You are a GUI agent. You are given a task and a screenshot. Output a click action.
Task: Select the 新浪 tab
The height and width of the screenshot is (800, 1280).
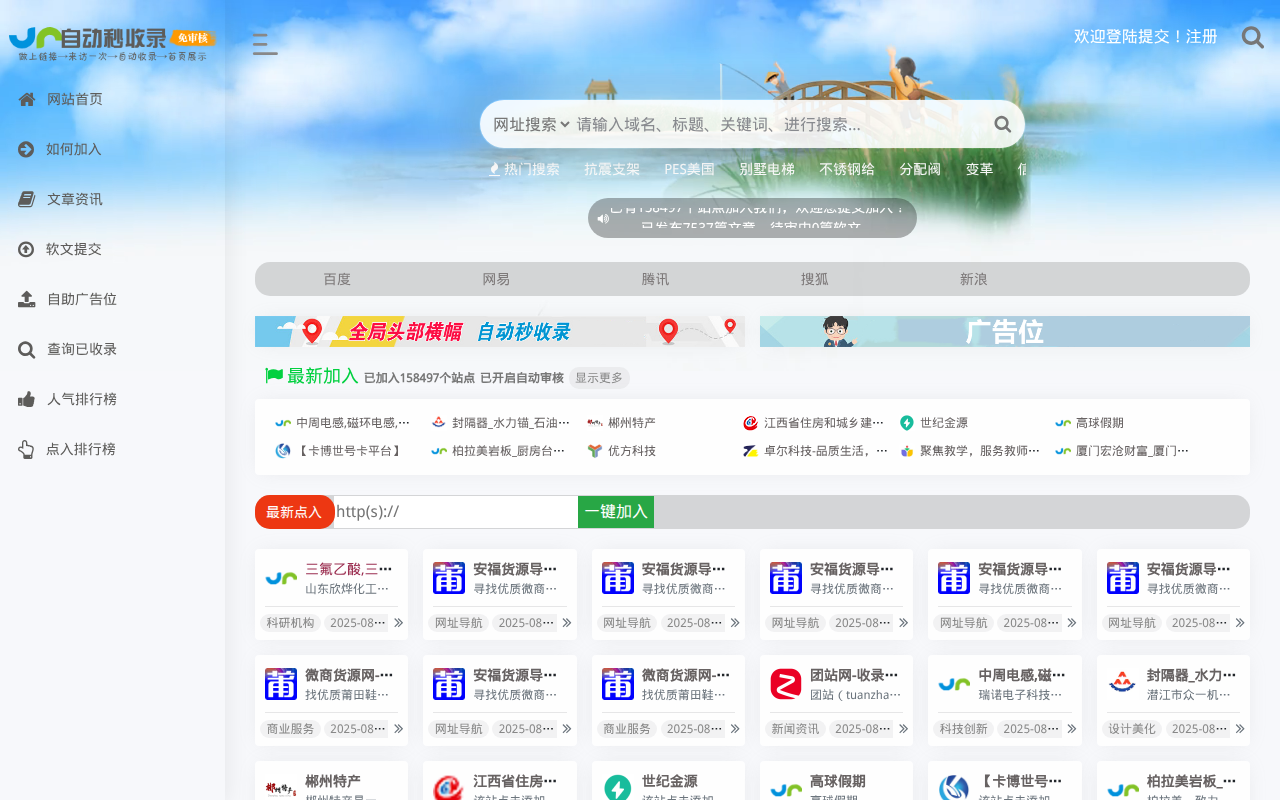(974, 279)
